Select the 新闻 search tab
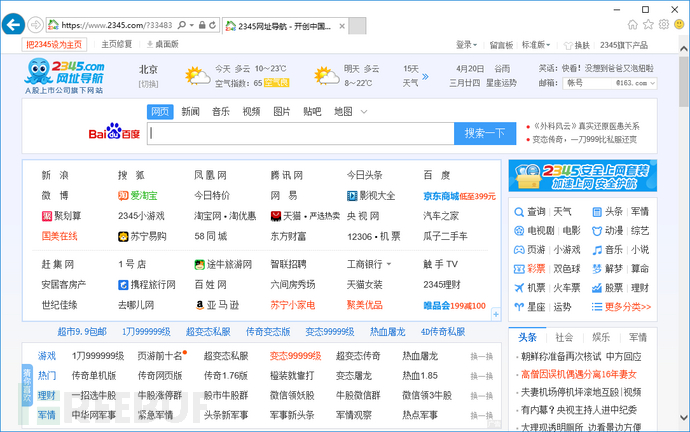This screenshot has width=690, height=432. point(191,112)
